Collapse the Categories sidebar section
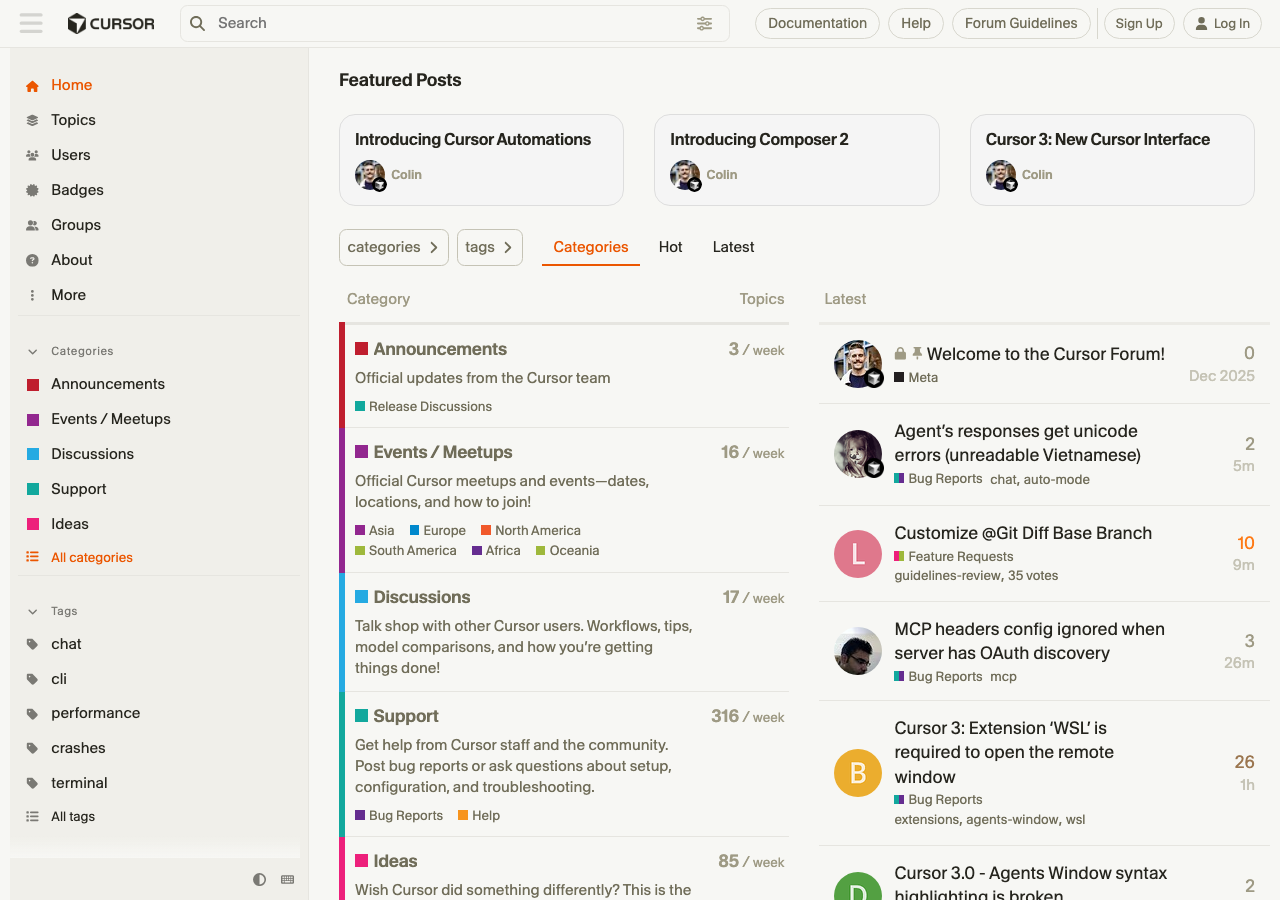The image size is (1280, 900). pyautogui.click(x=32, y=351)
